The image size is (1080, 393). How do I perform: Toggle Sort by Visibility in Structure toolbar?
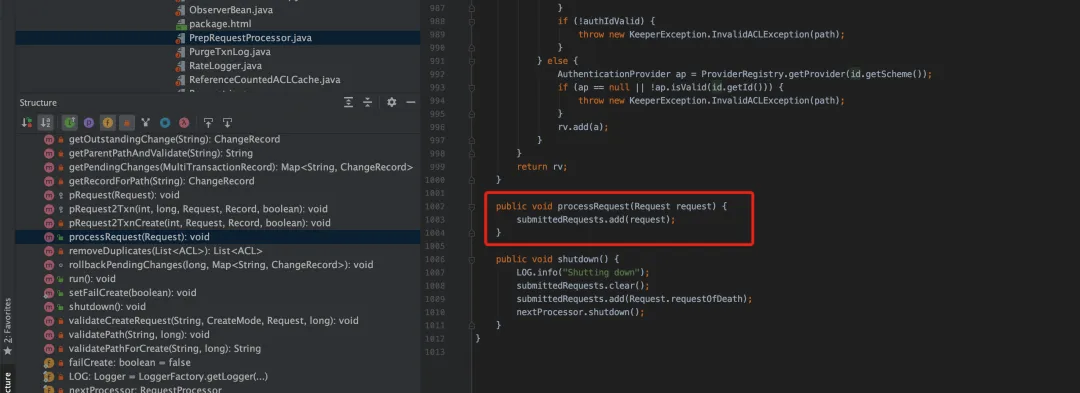coord(27,123)
